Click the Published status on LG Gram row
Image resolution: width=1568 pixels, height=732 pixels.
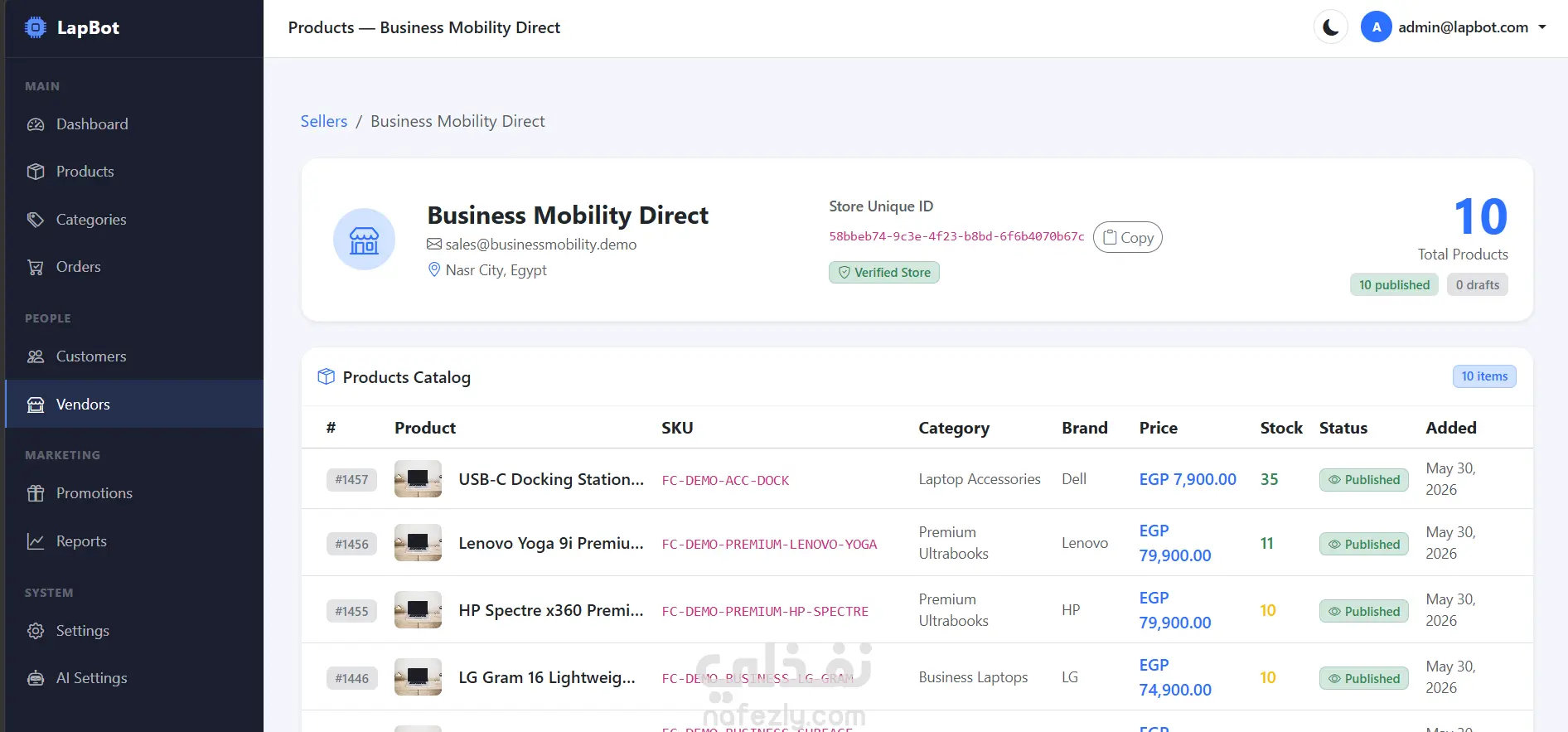(1363, 679)
